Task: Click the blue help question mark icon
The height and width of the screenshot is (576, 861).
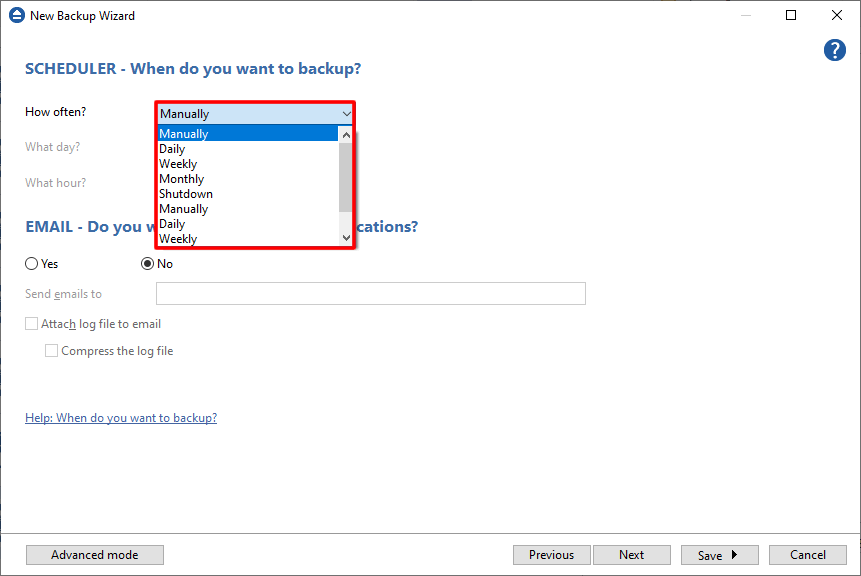Action: [x=835, y=51]
